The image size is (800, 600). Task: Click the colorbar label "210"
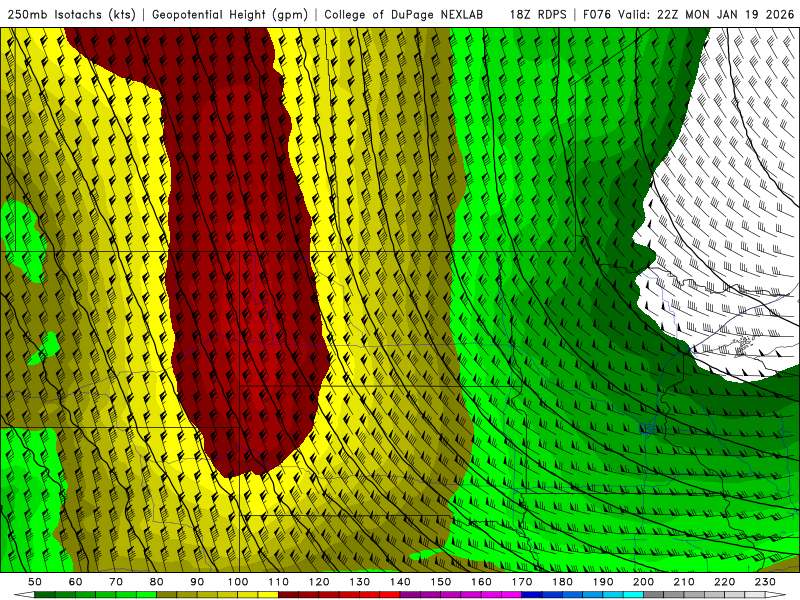tap(684, 582)
